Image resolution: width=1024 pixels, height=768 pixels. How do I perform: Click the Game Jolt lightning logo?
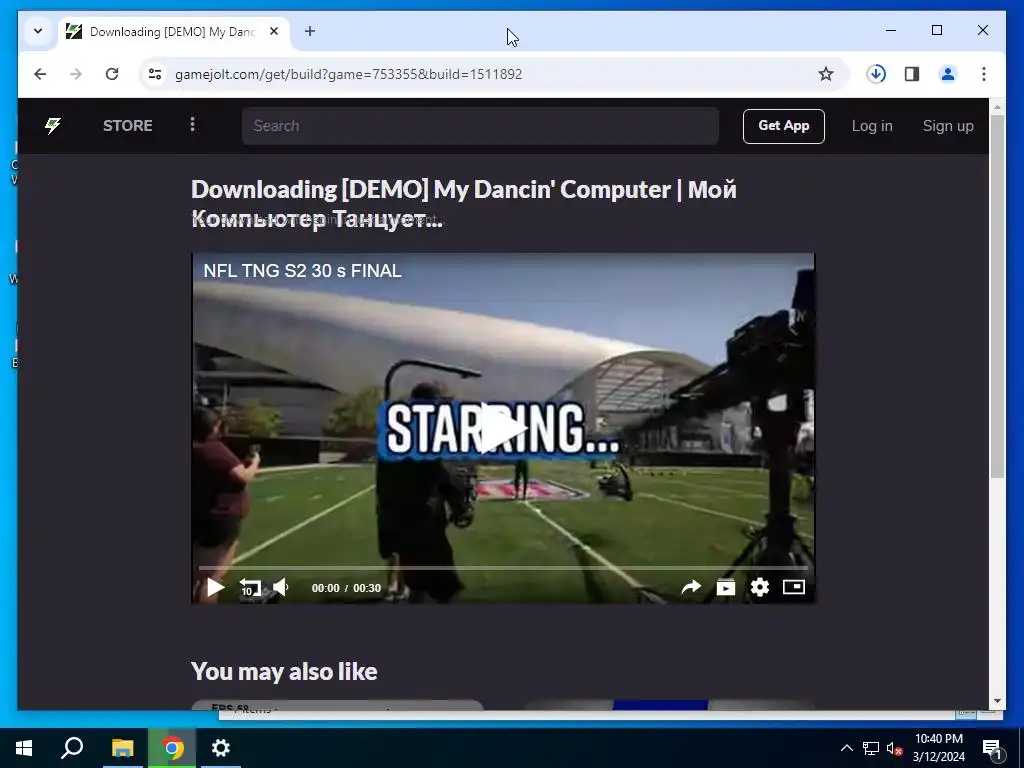pos(53,125)
